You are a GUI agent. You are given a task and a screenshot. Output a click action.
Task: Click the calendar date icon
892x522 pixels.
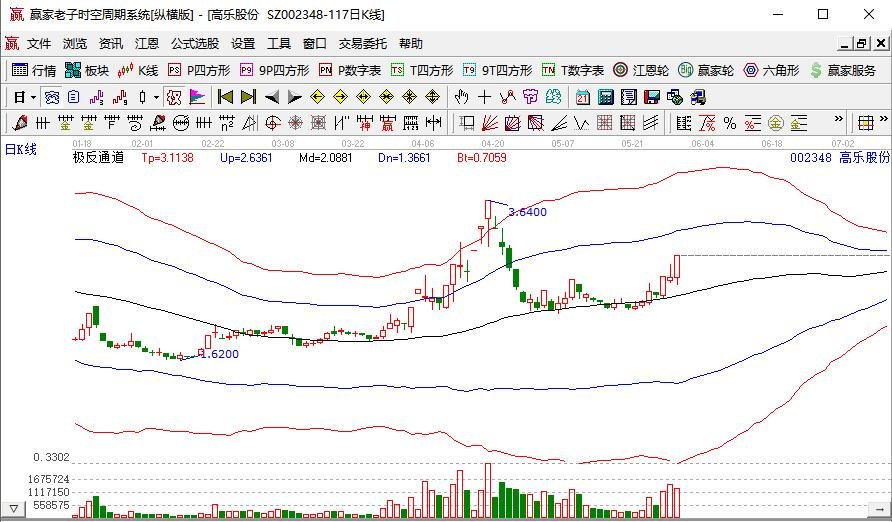pos(582,97)
